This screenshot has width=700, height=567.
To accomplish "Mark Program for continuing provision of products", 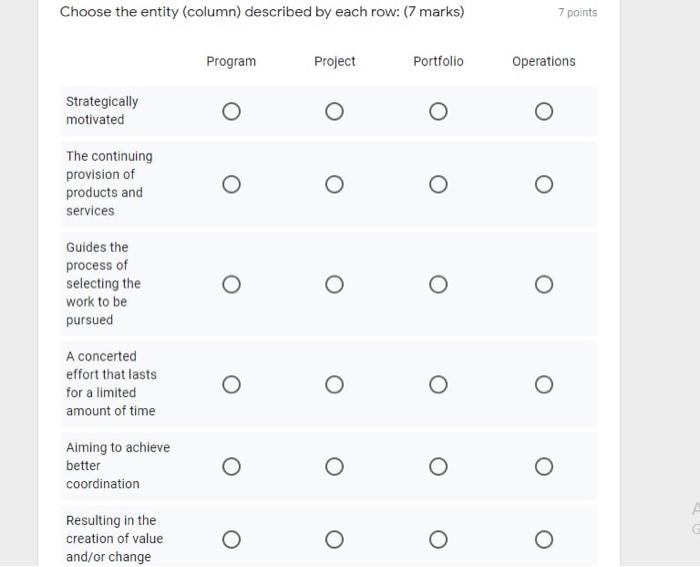I will [x=231, y=184].
